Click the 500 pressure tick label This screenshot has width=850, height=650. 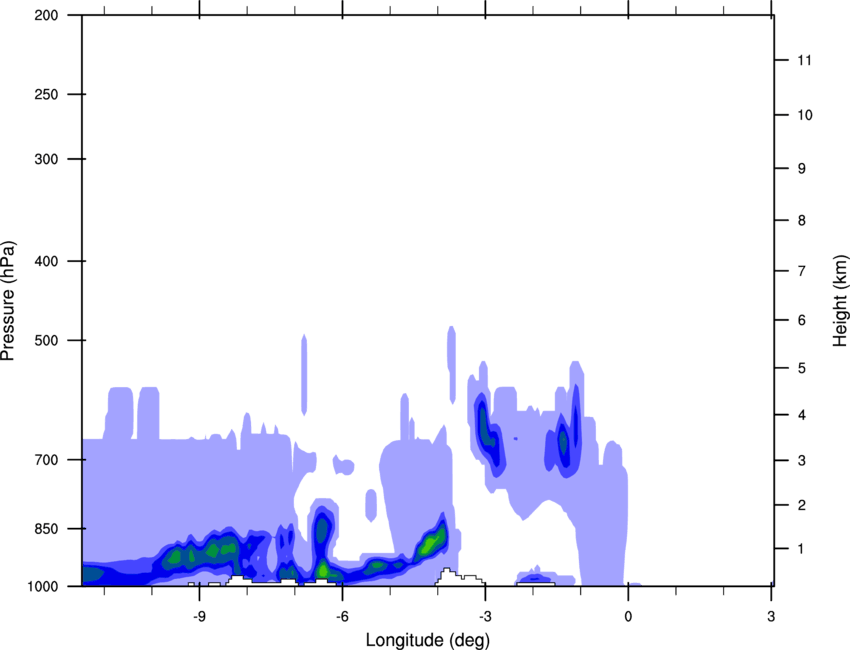[46, 340]
